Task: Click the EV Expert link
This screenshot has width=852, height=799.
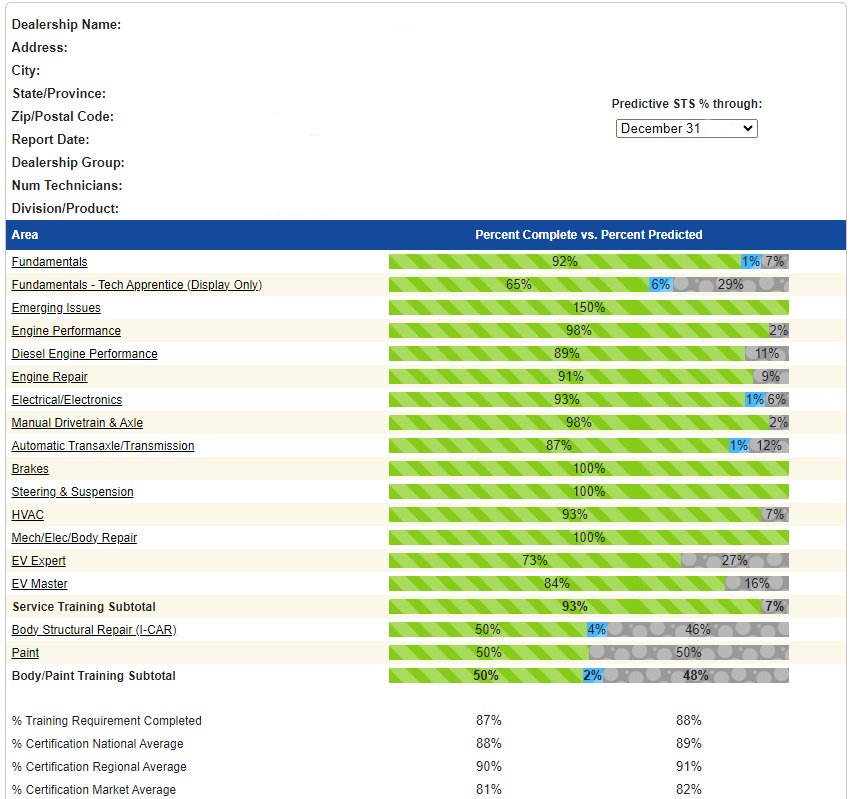Action: point(39,561)
